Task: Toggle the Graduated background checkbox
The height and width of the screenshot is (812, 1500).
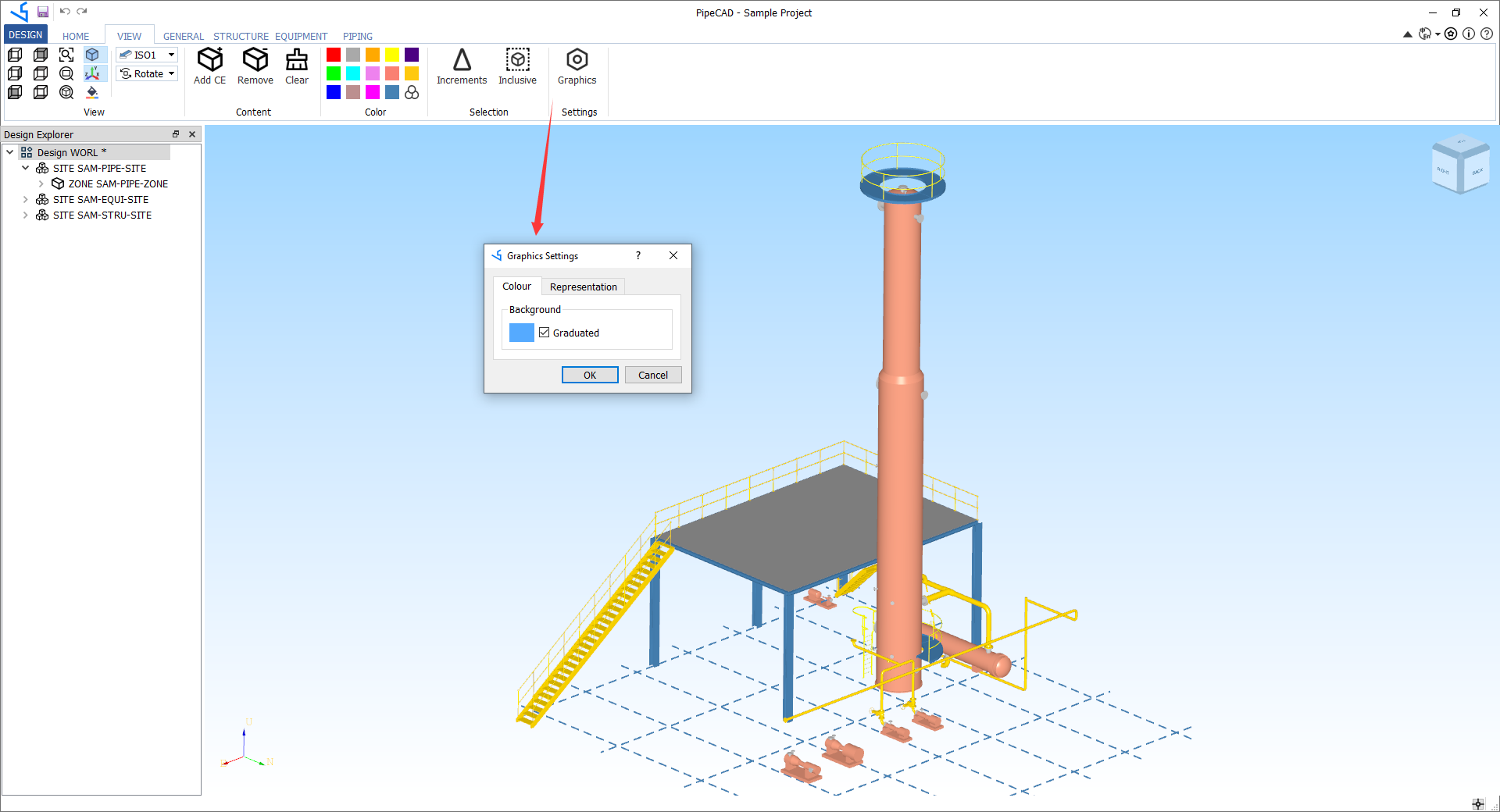Action: [x=544, y=332]
